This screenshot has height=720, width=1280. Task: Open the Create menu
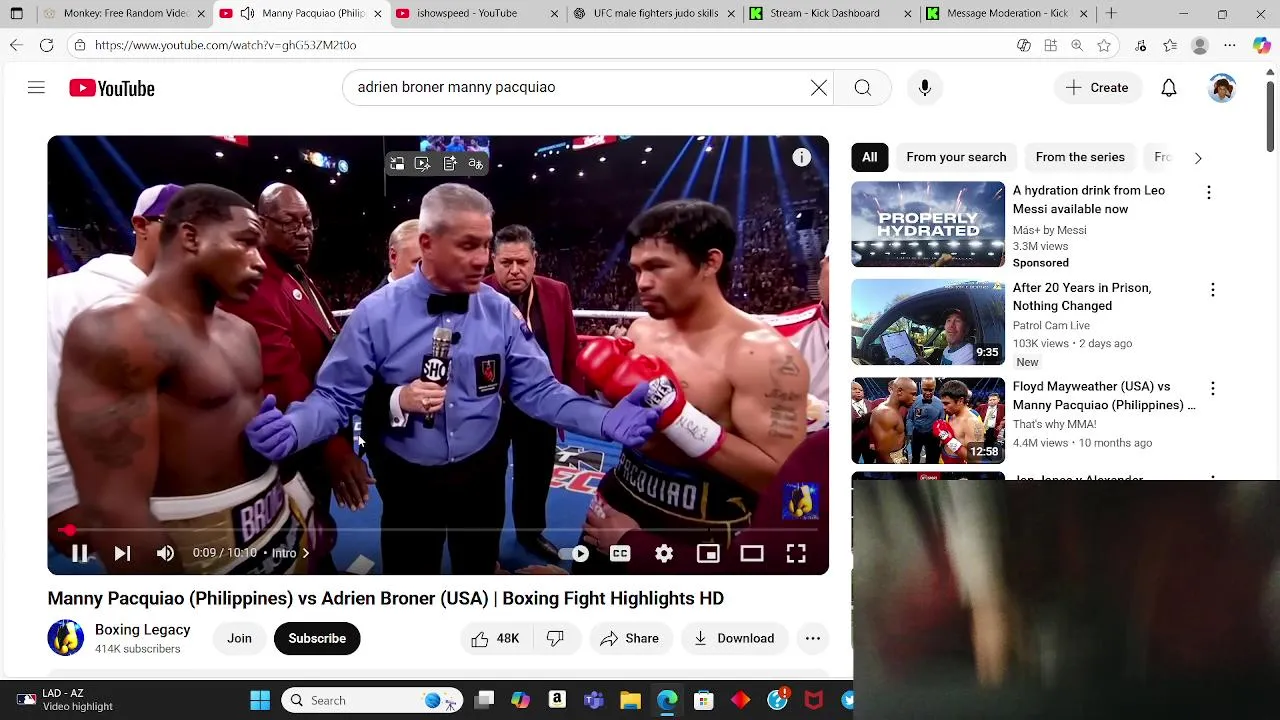[1097, 88]
